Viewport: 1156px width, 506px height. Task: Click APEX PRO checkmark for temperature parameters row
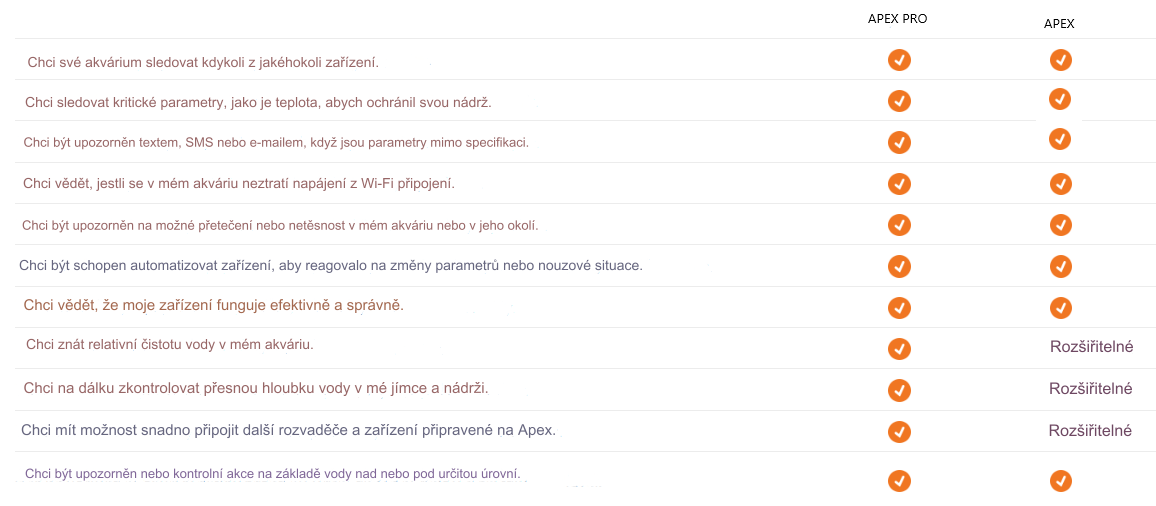899,101
